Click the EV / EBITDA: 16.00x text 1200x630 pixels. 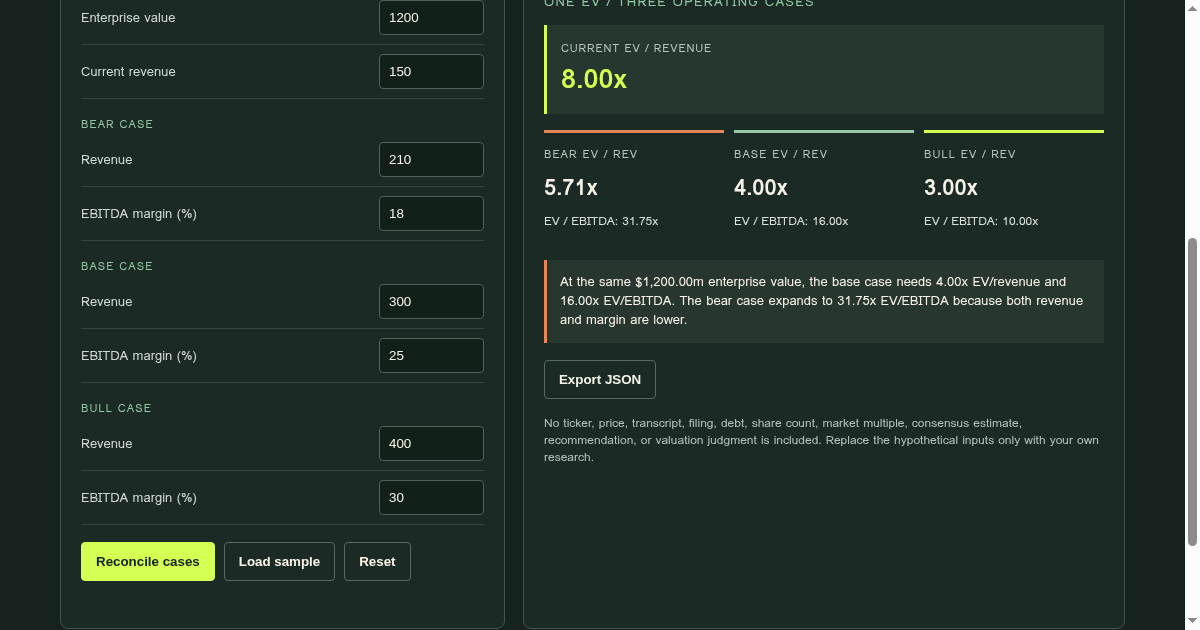[x=791, y=221]
